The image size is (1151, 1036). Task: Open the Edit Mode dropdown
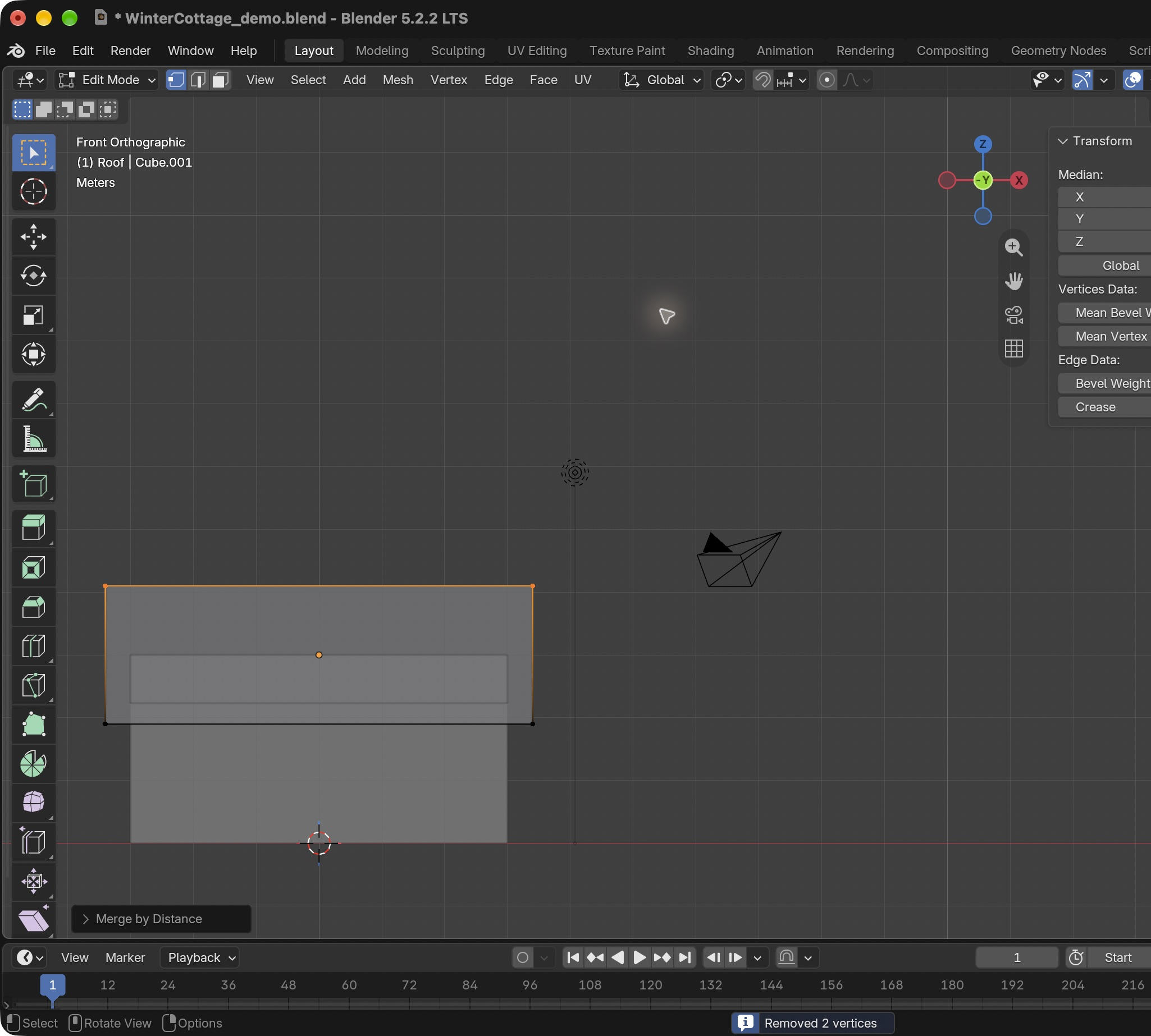coord(107,80)
